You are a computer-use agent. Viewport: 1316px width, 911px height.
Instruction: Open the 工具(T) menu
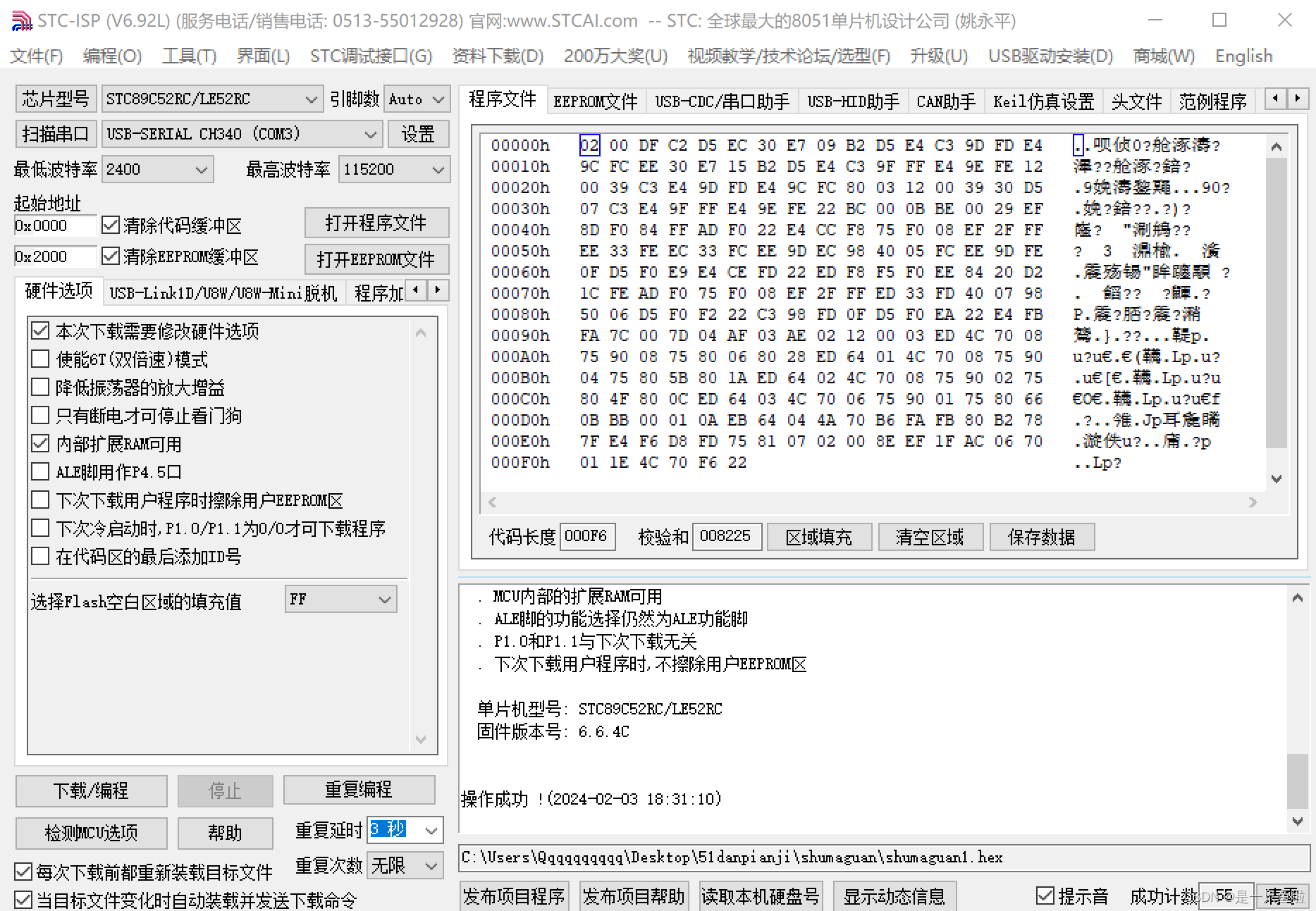coord(189,56)
